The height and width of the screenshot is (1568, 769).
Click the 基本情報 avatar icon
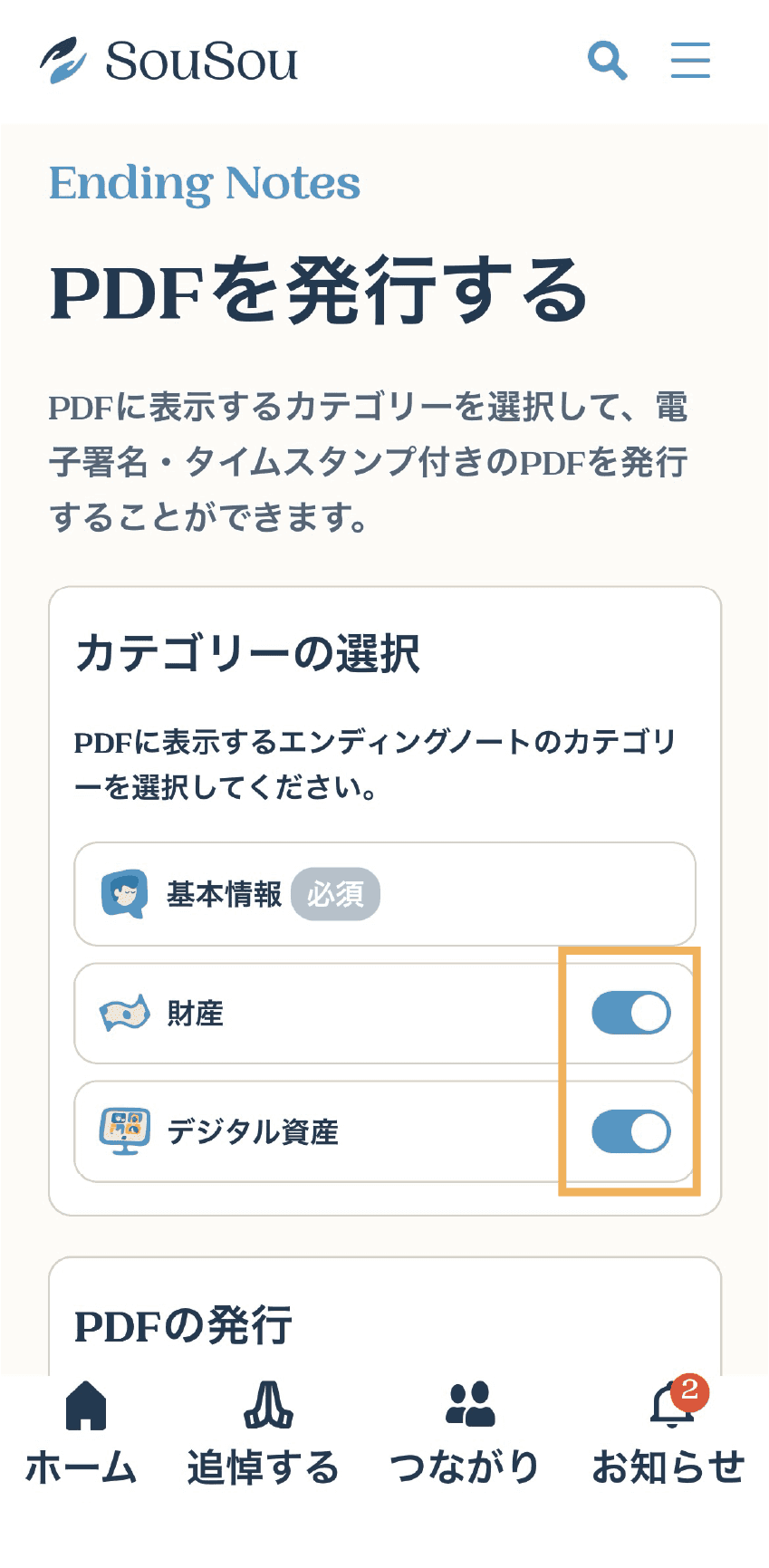124,894
